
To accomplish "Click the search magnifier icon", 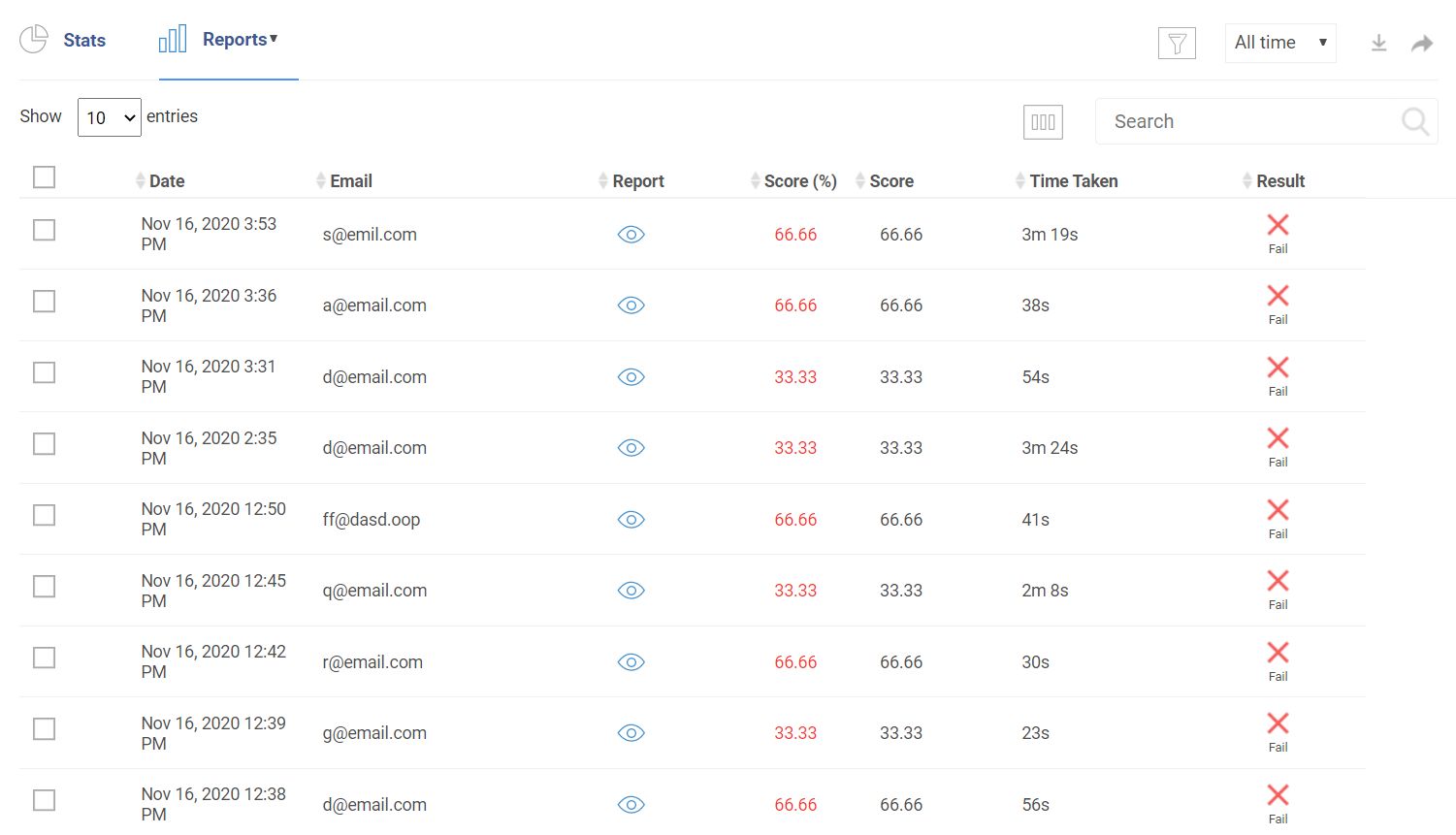I will [x=1415, y=121].
